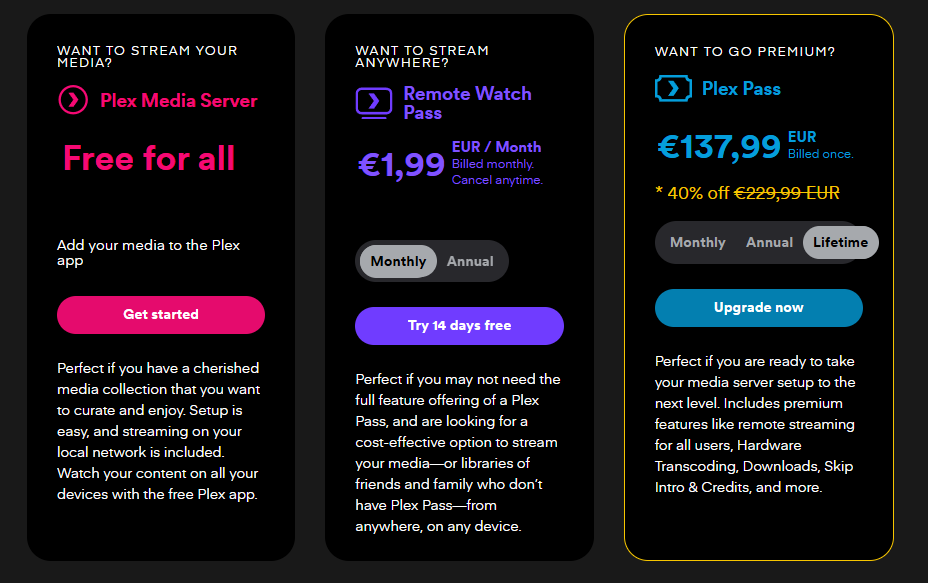The width and height of the screenshot is (928, 583).
Task: Click the Plex Pass ticket icon
Action: tap(673, 89)
